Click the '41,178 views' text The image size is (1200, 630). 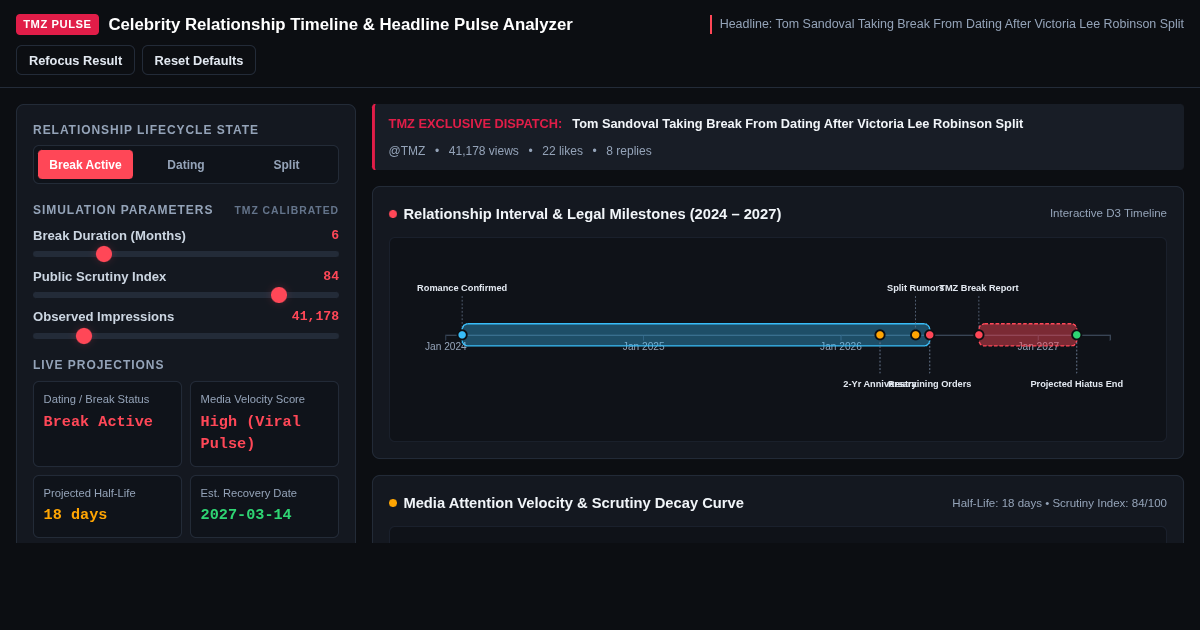[484, 151]
